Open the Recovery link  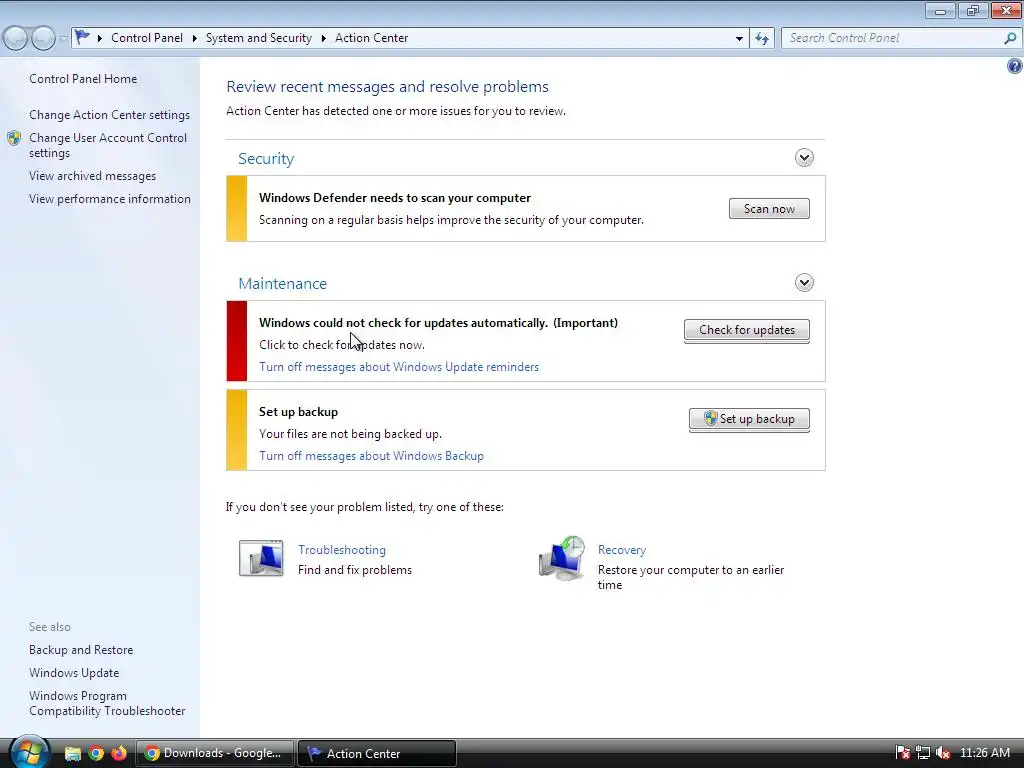pos(622,550)
